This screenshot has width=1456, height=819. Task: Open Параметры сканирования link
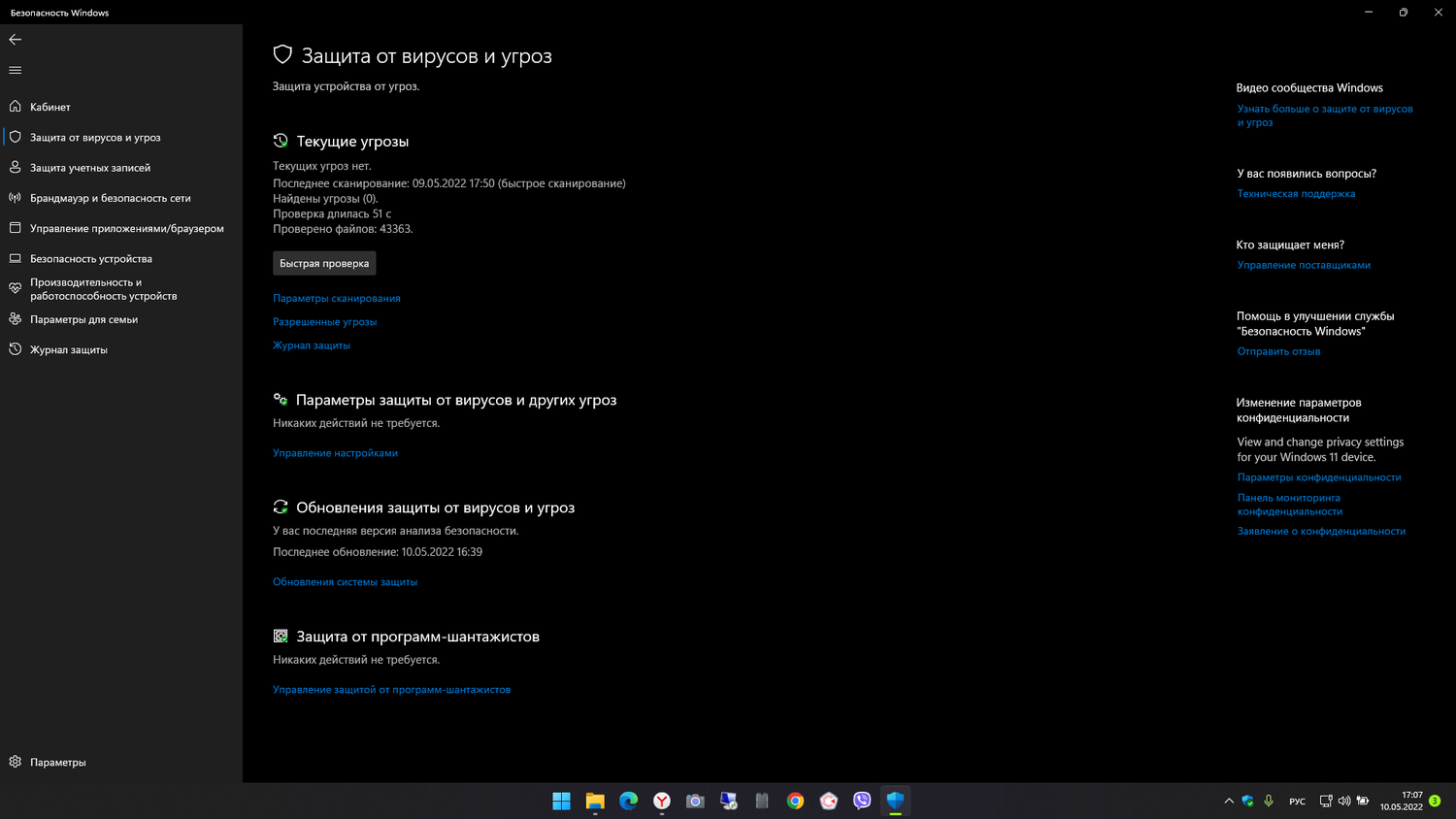pyautogui.click(x=336, y=299)
